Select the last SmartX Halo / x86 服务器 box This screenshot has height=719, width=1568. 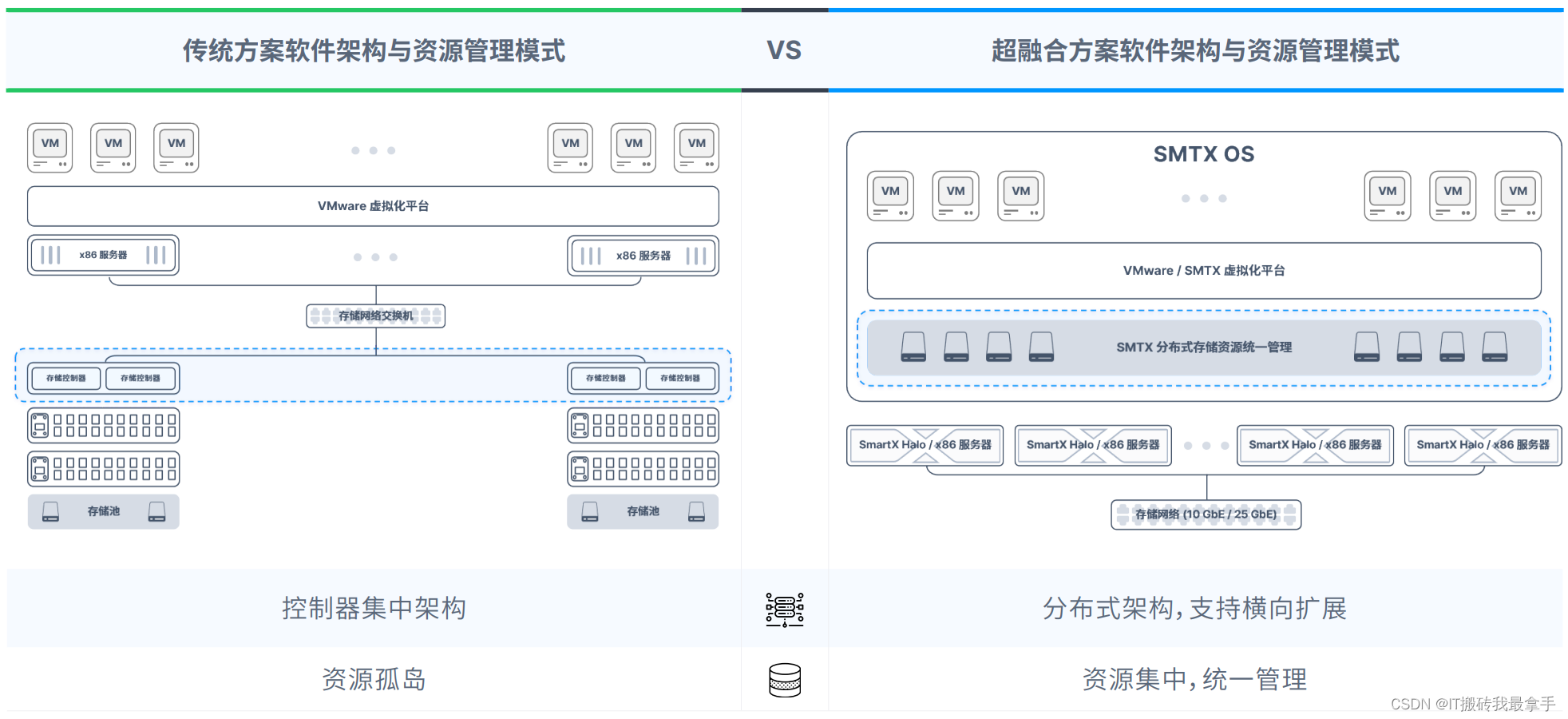[x=1483, y=445]
